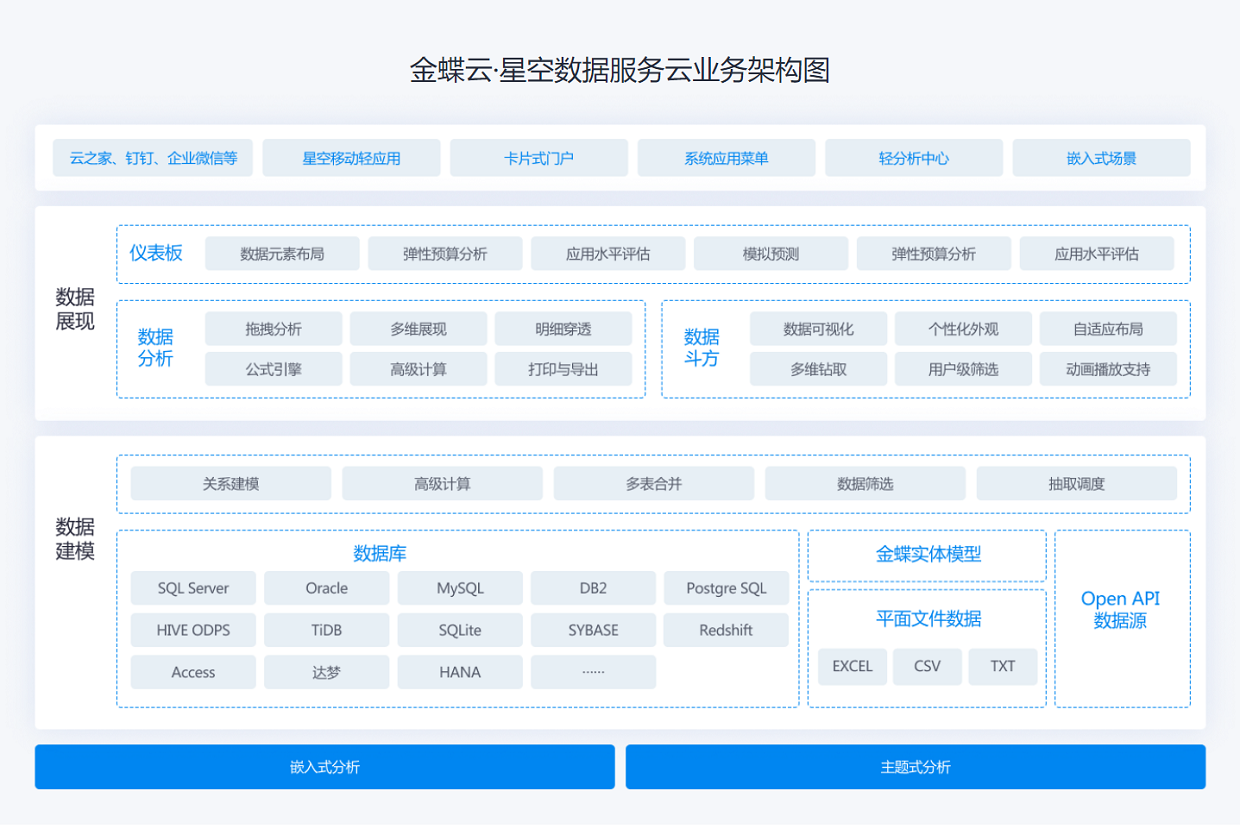This screenshot has width=1240, height=835.
Task: Select the 金蝶实体模型 box
Action: (x=927, y=555)
